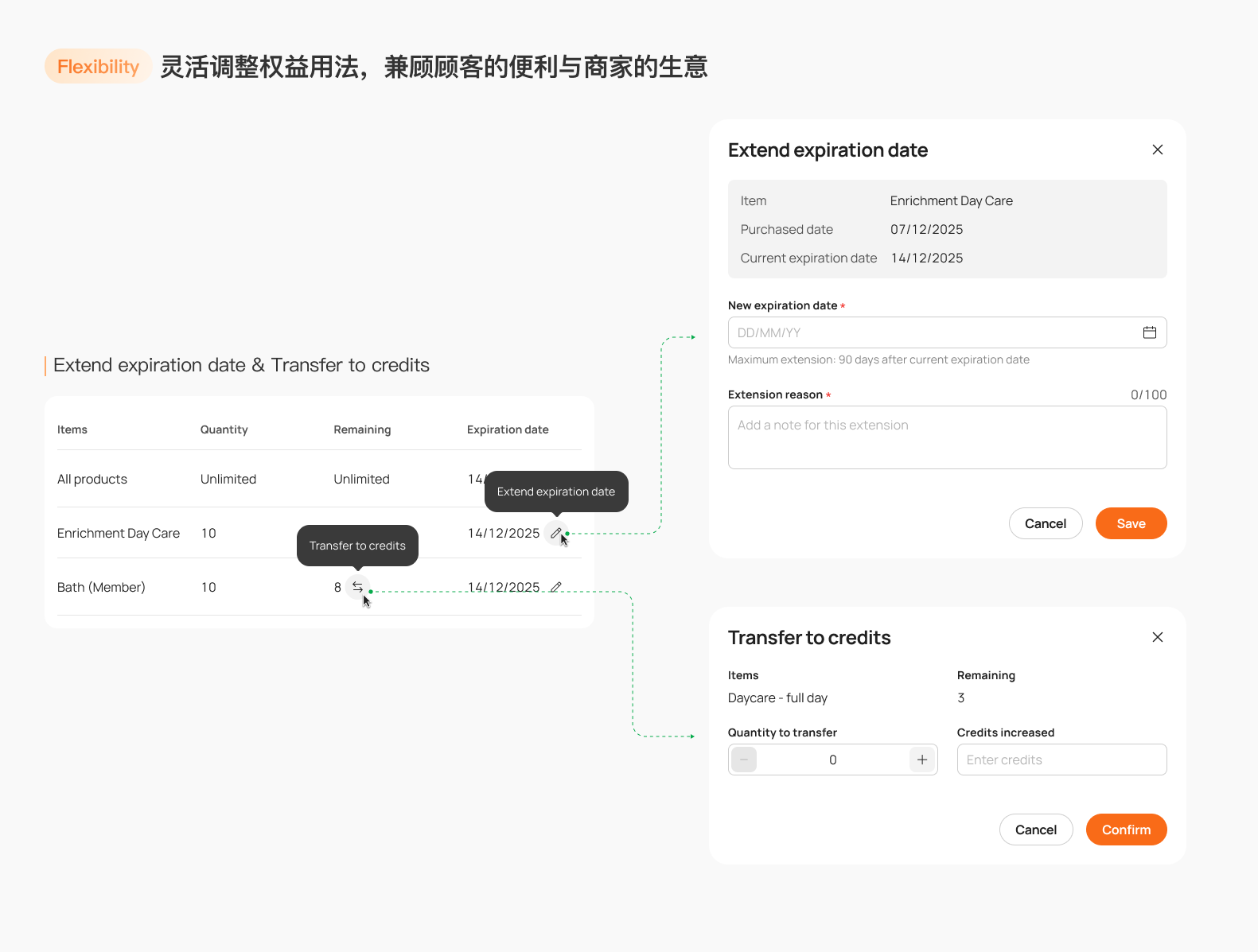1258x952 pixels.
Task: Click the New expiration date input field
Action: [x=947, y=332]
